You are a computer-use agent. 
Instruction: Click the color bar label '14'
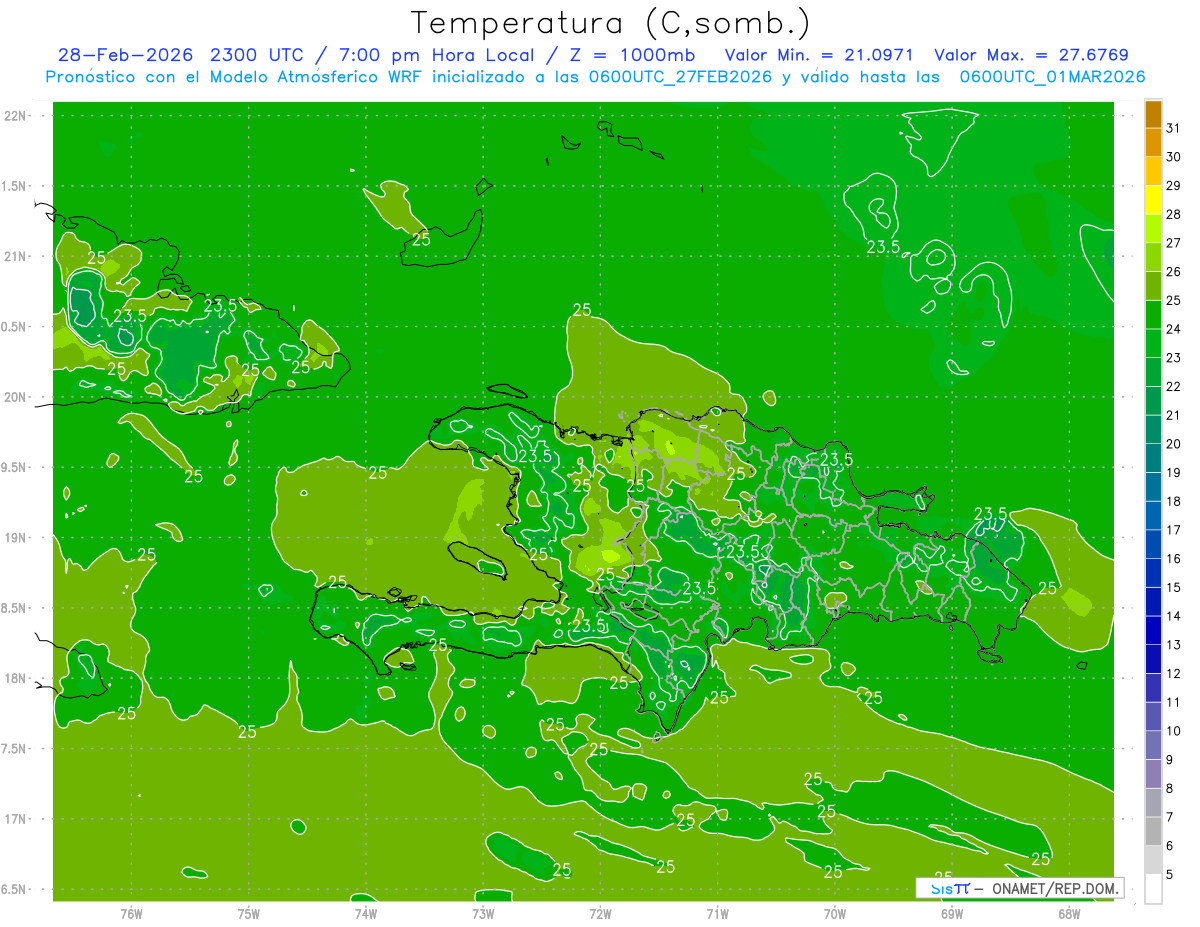pyautogui.click(x=1173, y=616)
